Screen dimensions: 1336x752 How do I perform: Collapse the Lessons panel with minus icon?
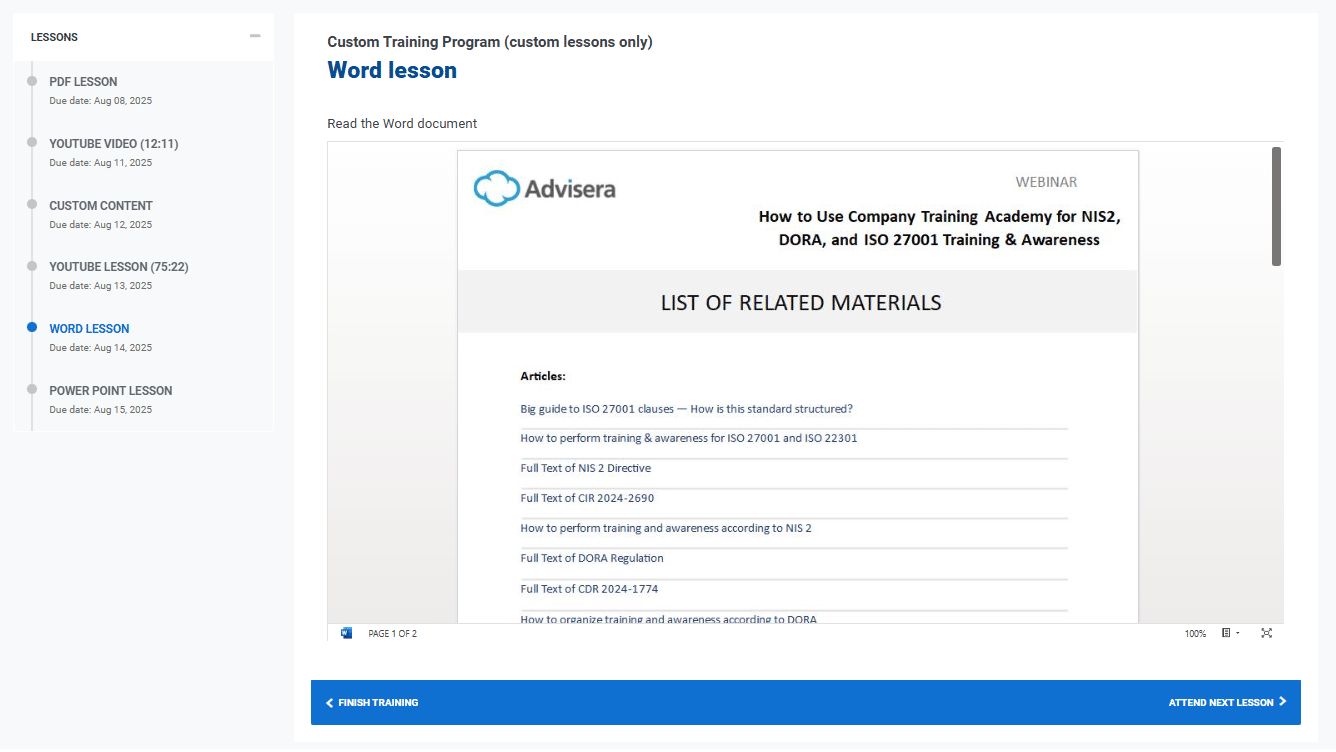click(255, 36)
